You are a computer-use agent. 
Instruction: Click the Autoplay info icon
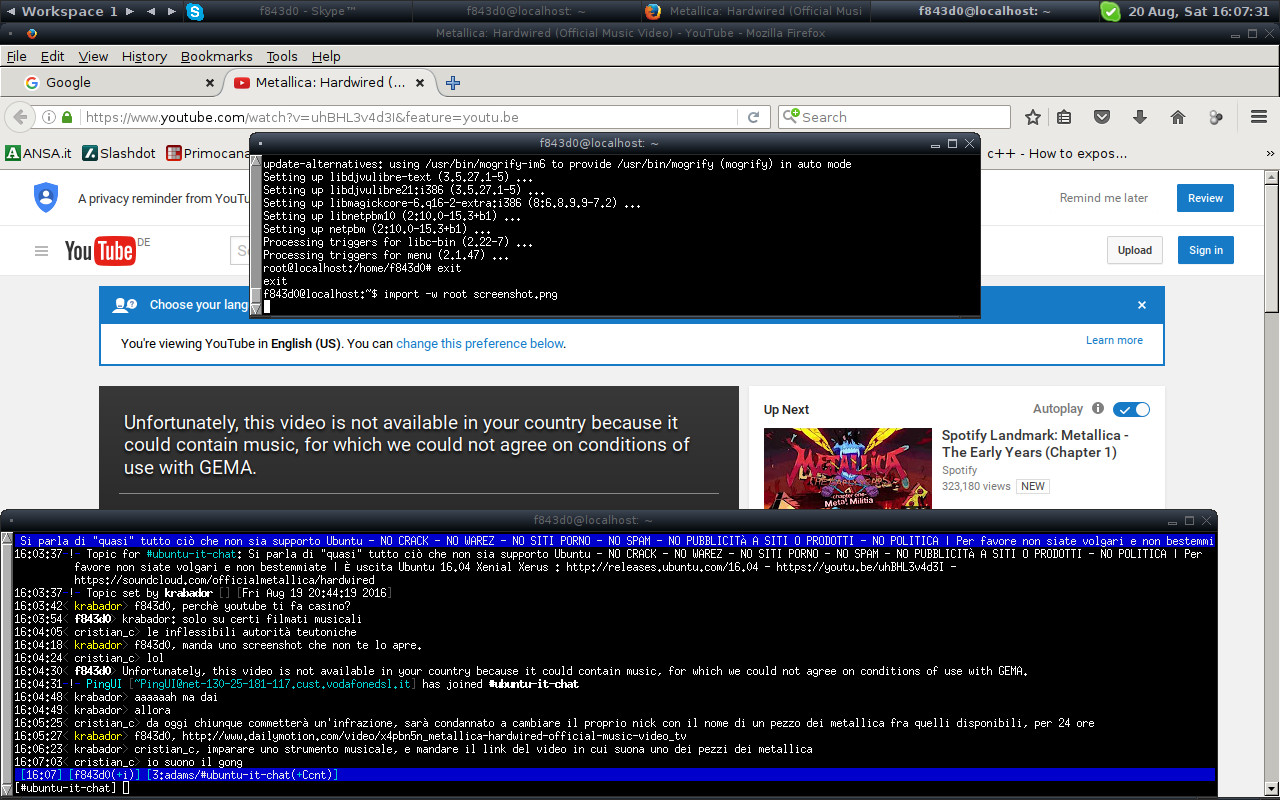[1098, 409]
